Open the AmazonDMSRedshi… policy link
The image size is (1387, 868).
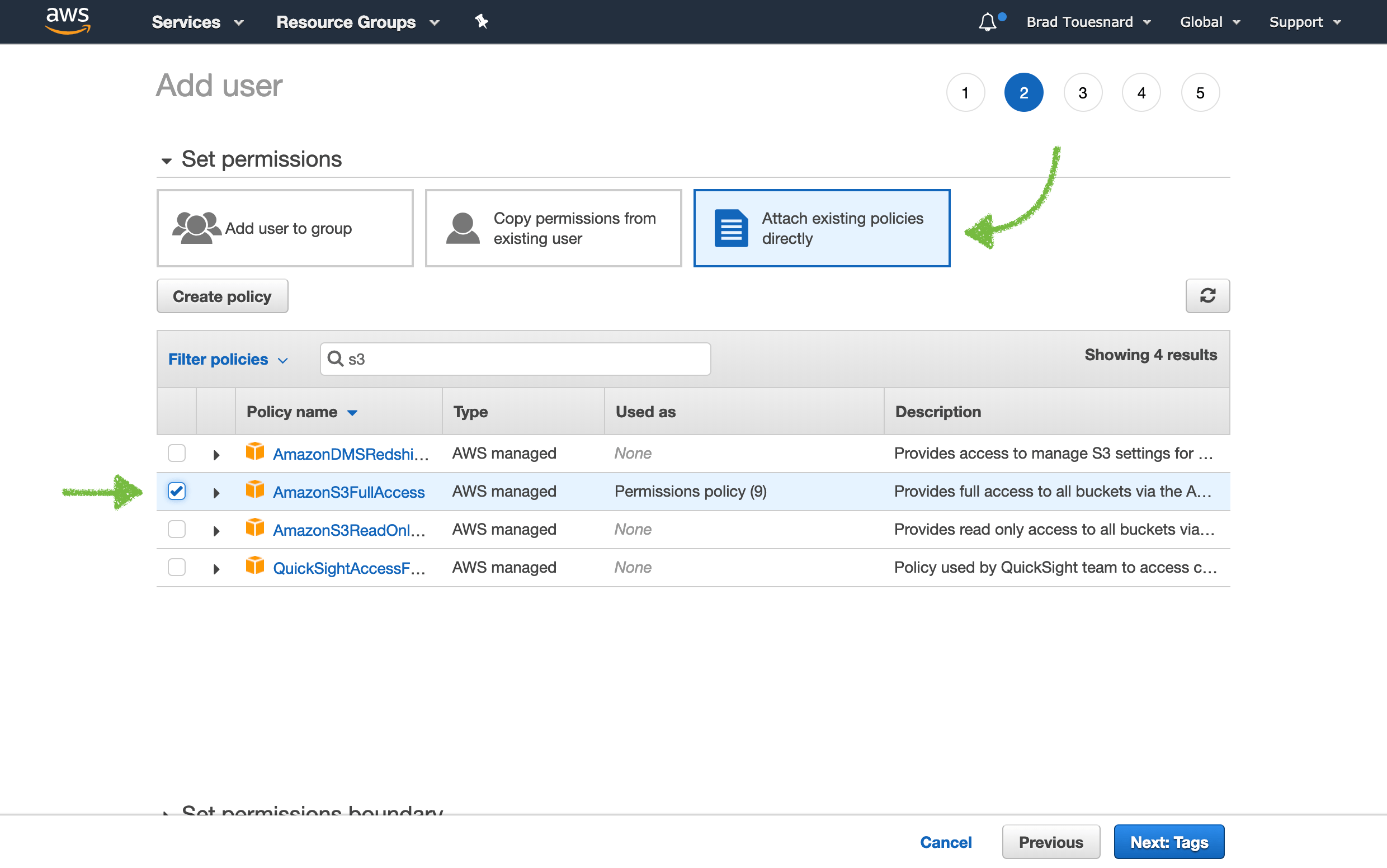tap(351, 454)
